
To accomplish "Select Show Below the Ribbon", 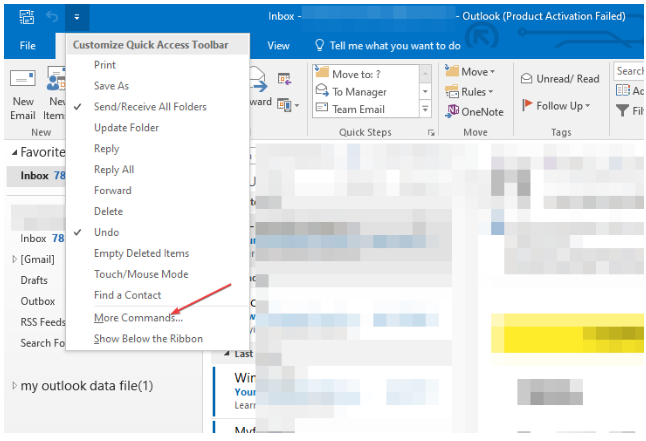I will (148, 339).
